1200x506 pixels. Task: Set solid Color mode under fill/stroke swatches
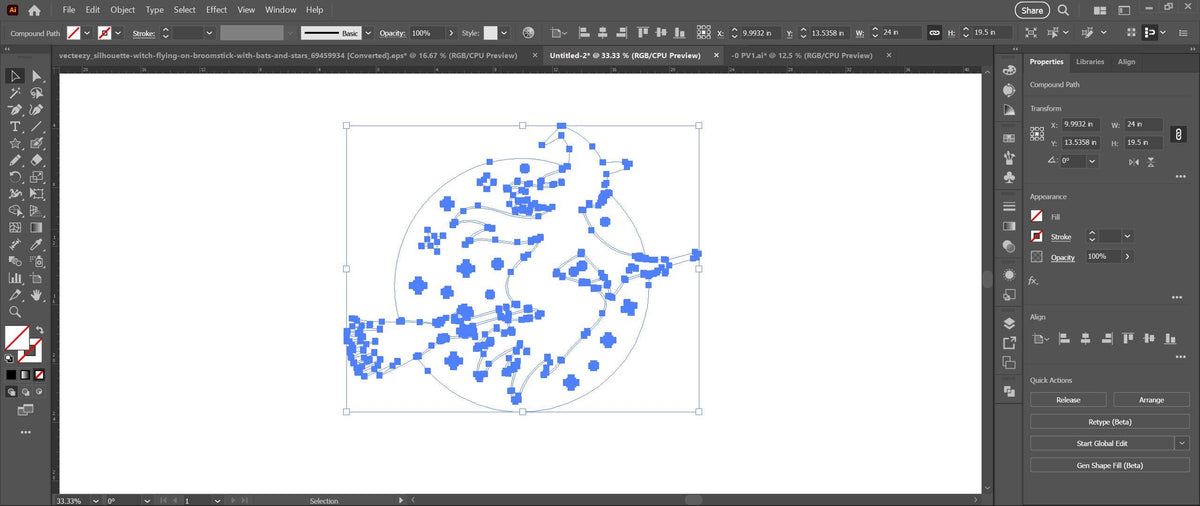11,374
